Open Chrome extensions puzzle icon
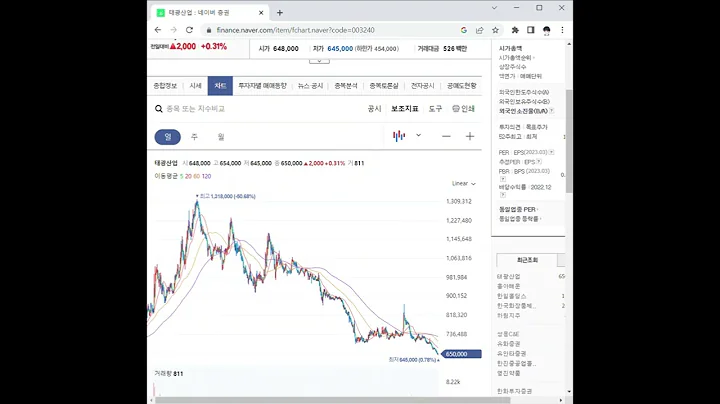 point(515,30)
